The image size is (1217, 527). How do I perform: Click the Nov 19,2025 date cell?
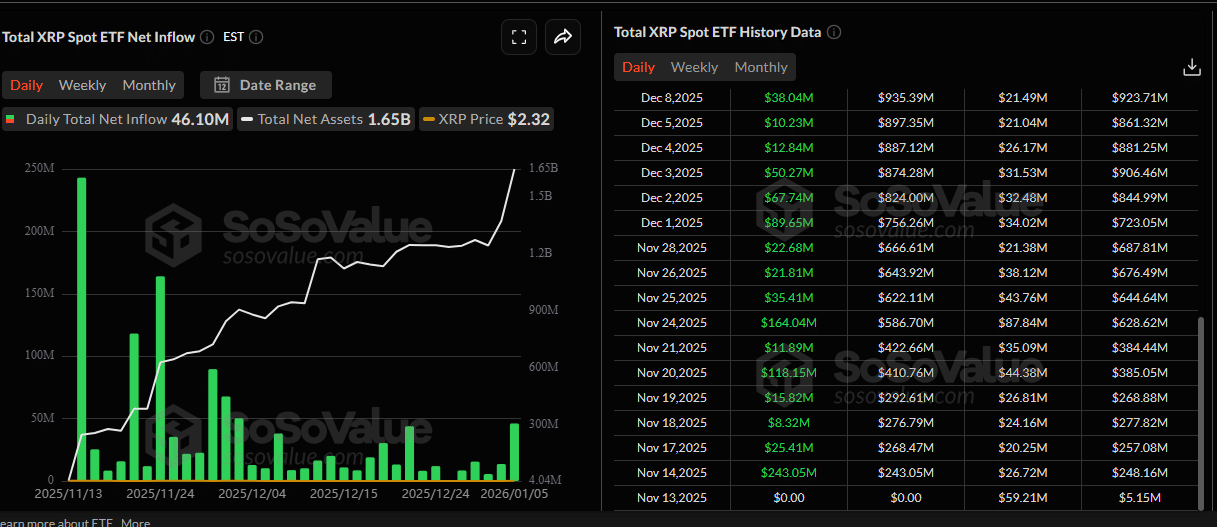(x=672, y=398)
